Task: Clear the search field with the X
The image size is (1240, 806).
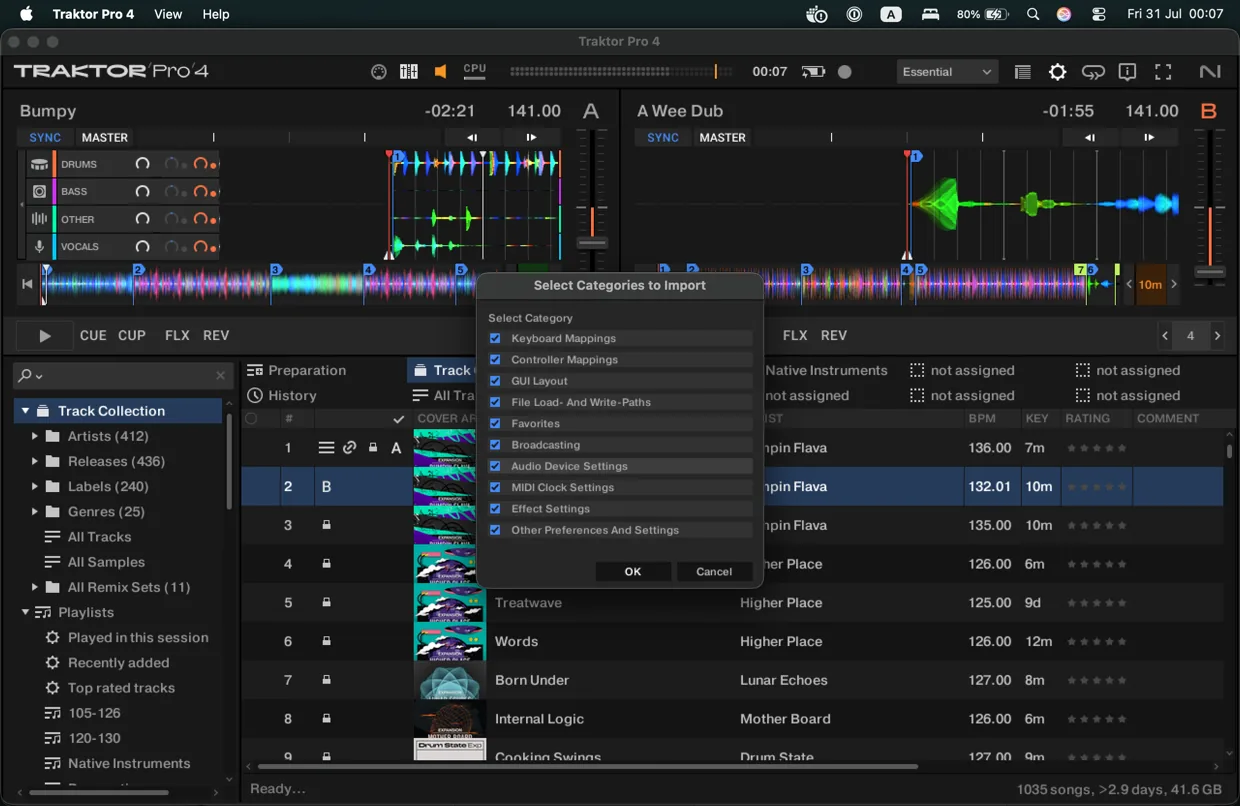Action: click(220, 375)
